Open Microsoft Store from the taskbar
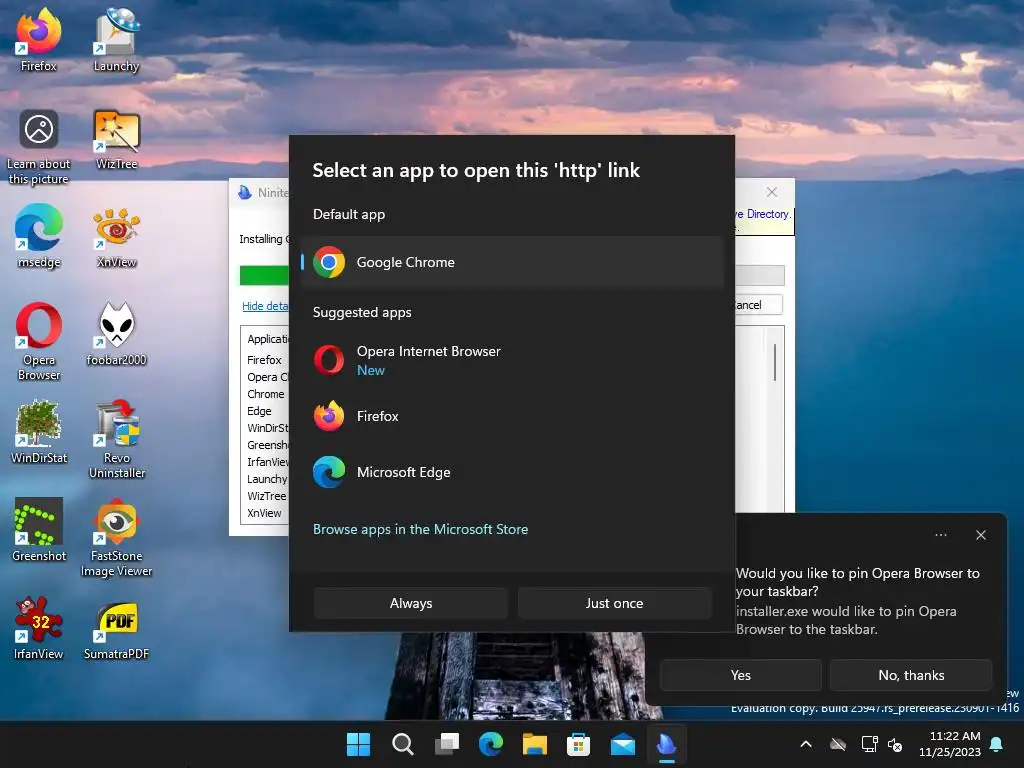The height and width of the screenshot is (768, 1024). pyautogui.click(x=579, y=744)
